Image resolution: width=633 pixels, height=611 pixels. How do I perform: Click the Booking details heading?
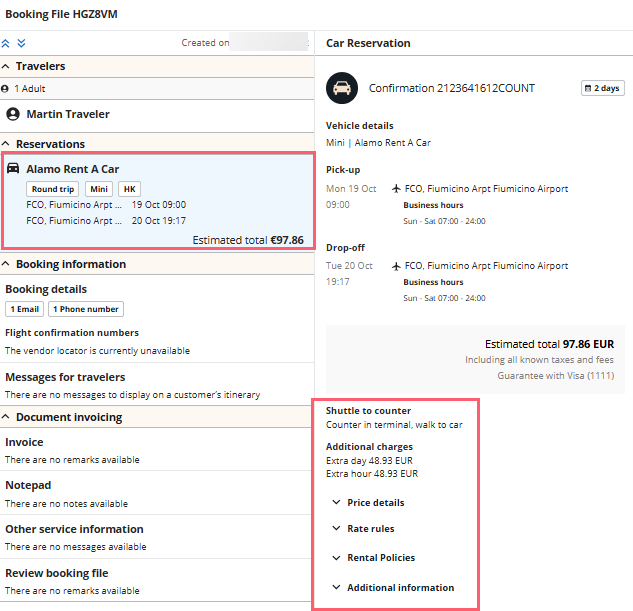[x=46, y=289]
